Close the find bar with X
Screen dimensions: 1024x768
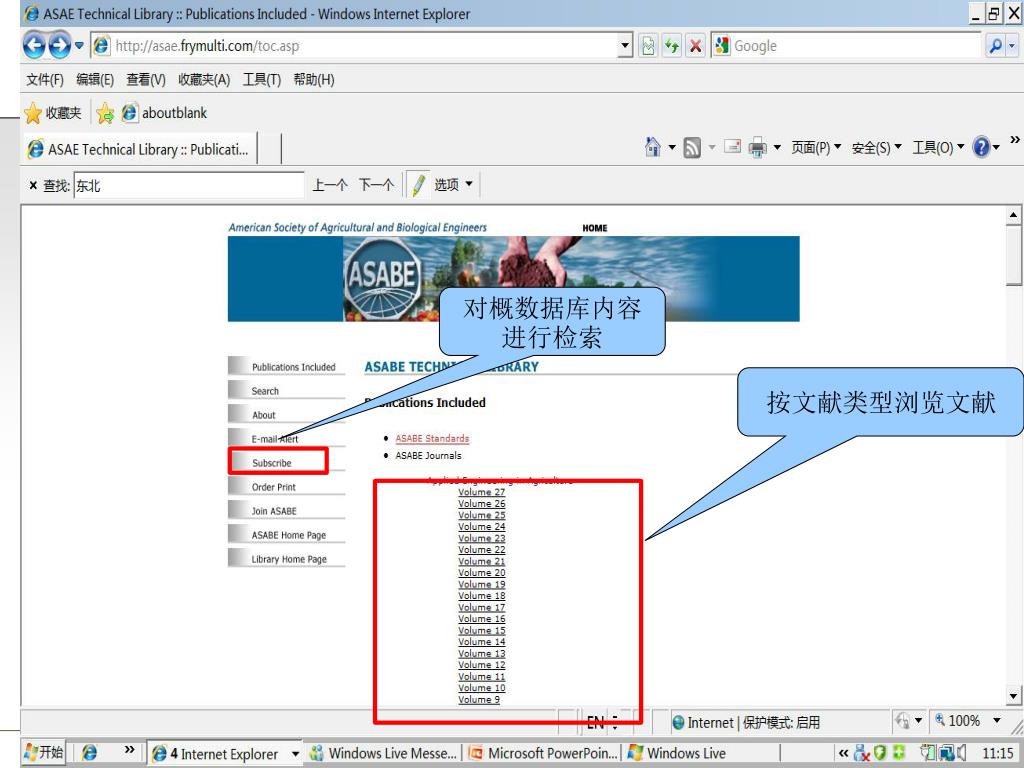[x=33, y=185]
